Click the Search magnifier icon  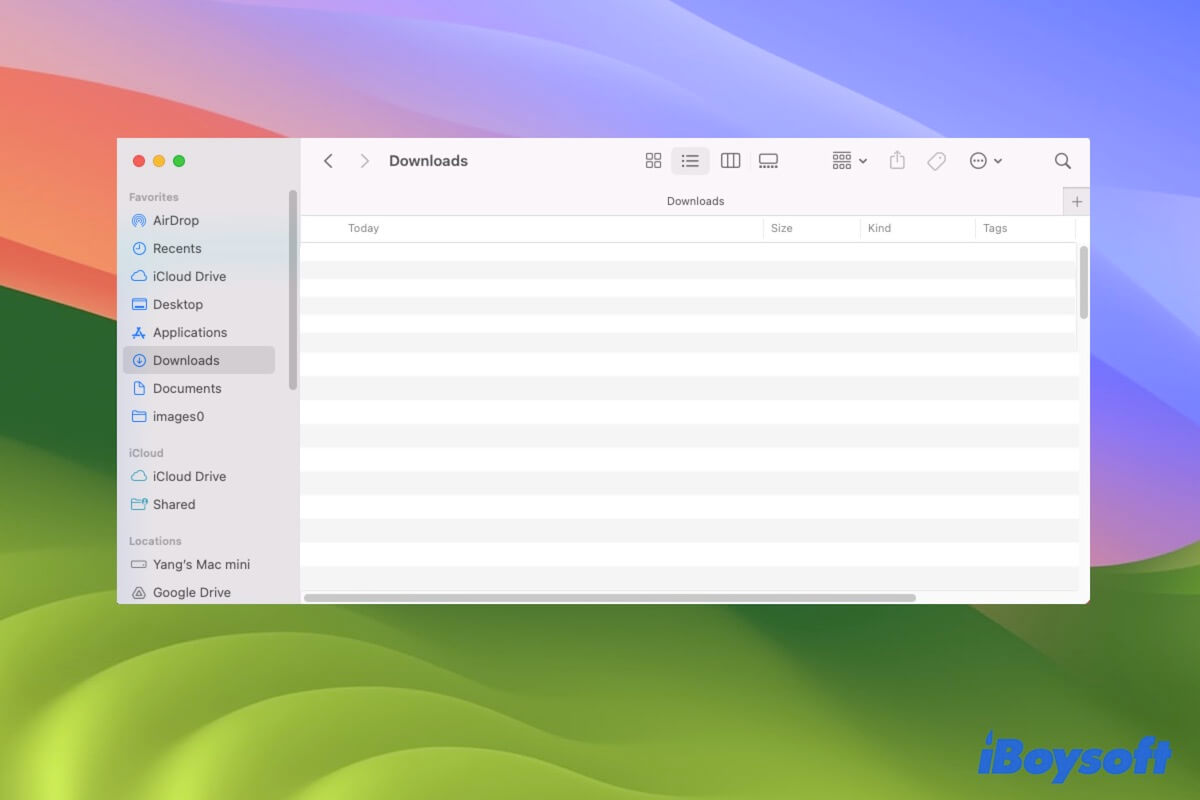pos(1062,161)
